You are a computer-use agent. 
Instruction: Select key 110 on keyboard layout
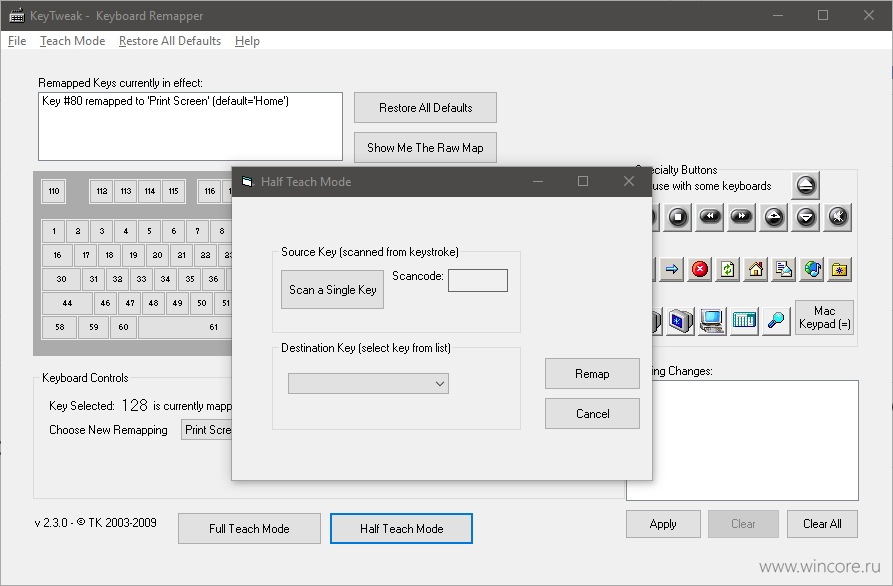click(x=54, y=191)
